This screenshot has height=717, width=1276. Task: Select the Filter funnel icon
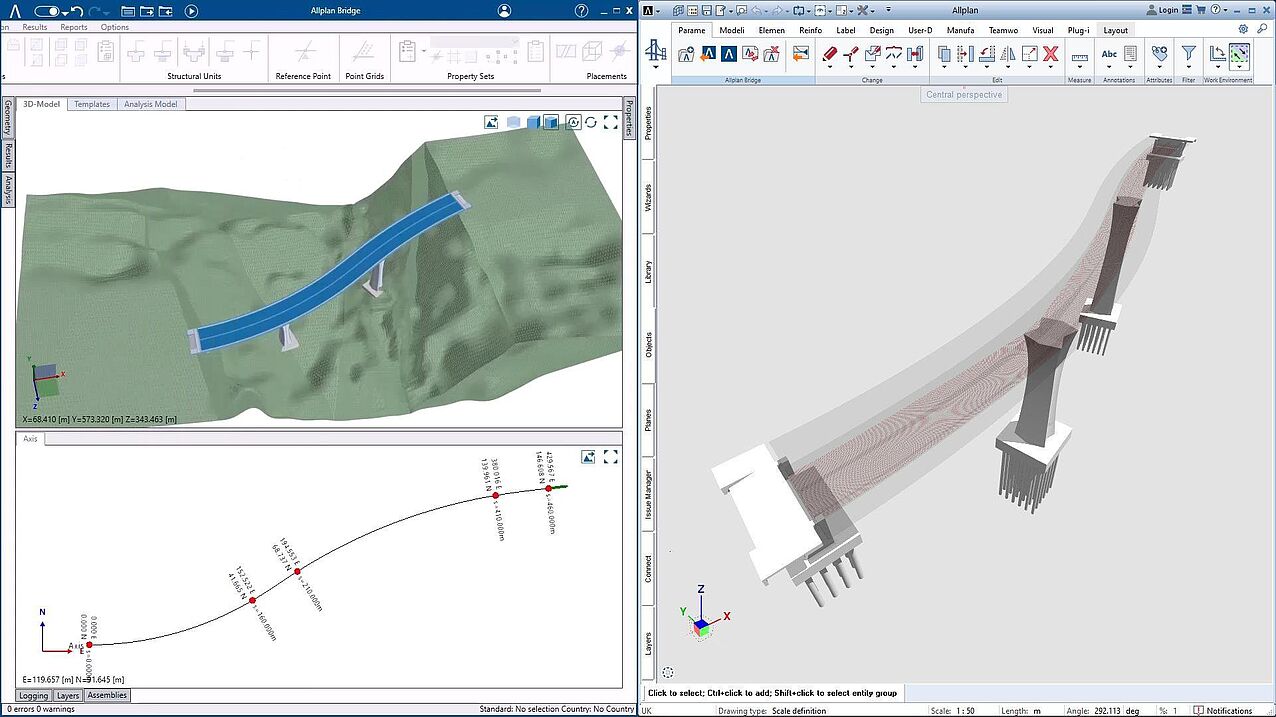(x=1188, y=54)
